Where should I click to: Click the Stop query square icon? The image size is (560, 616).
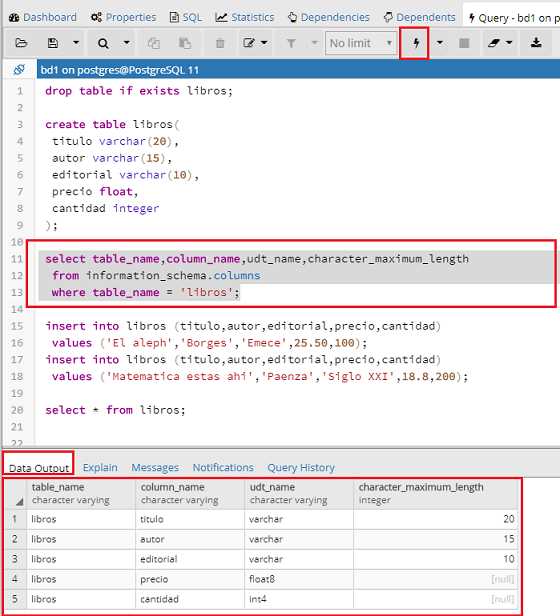(x=464, y=43)
